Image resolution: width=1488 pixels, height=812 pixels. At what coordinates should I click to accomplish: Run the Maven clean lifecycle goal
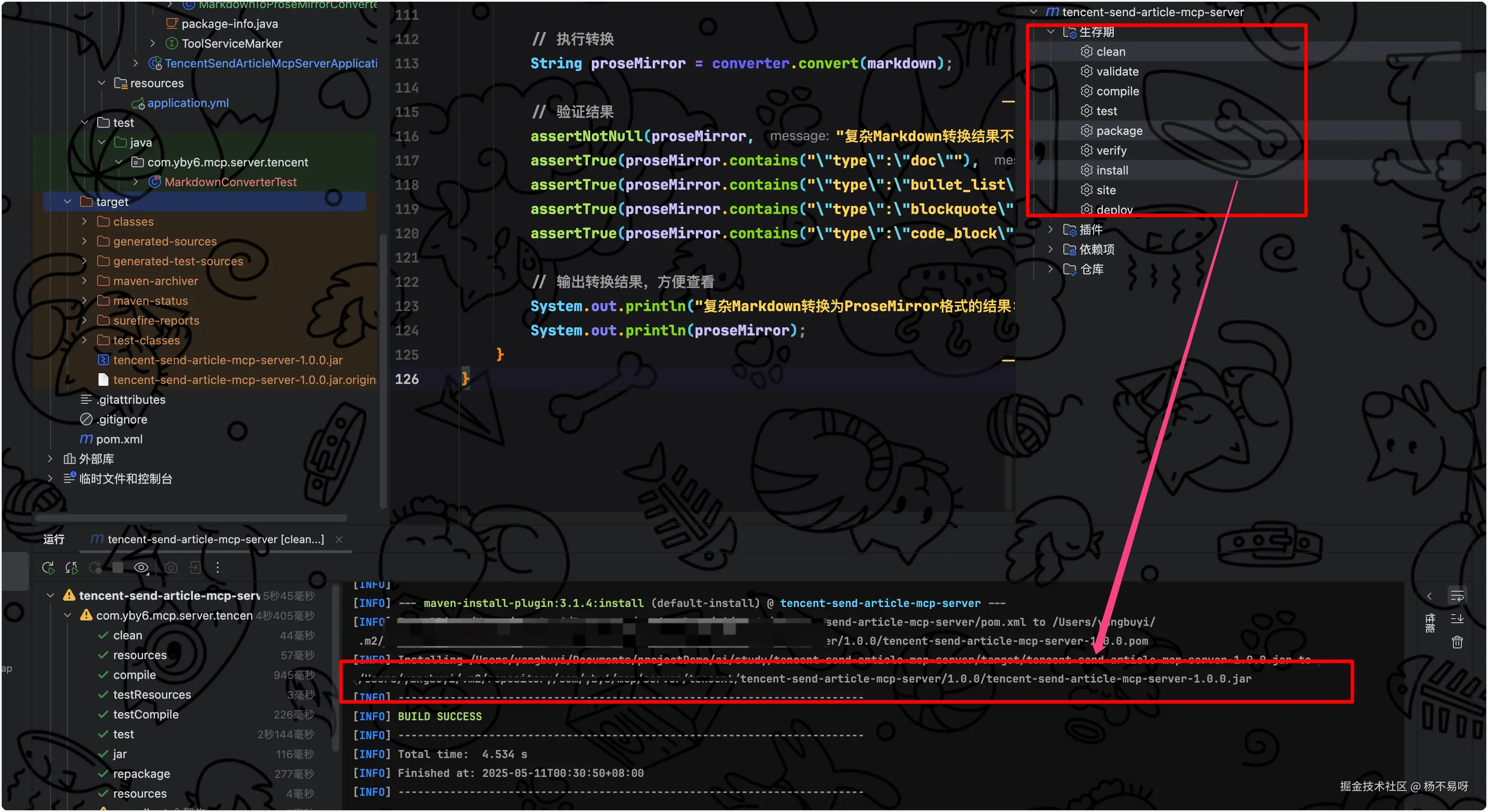1110,52
